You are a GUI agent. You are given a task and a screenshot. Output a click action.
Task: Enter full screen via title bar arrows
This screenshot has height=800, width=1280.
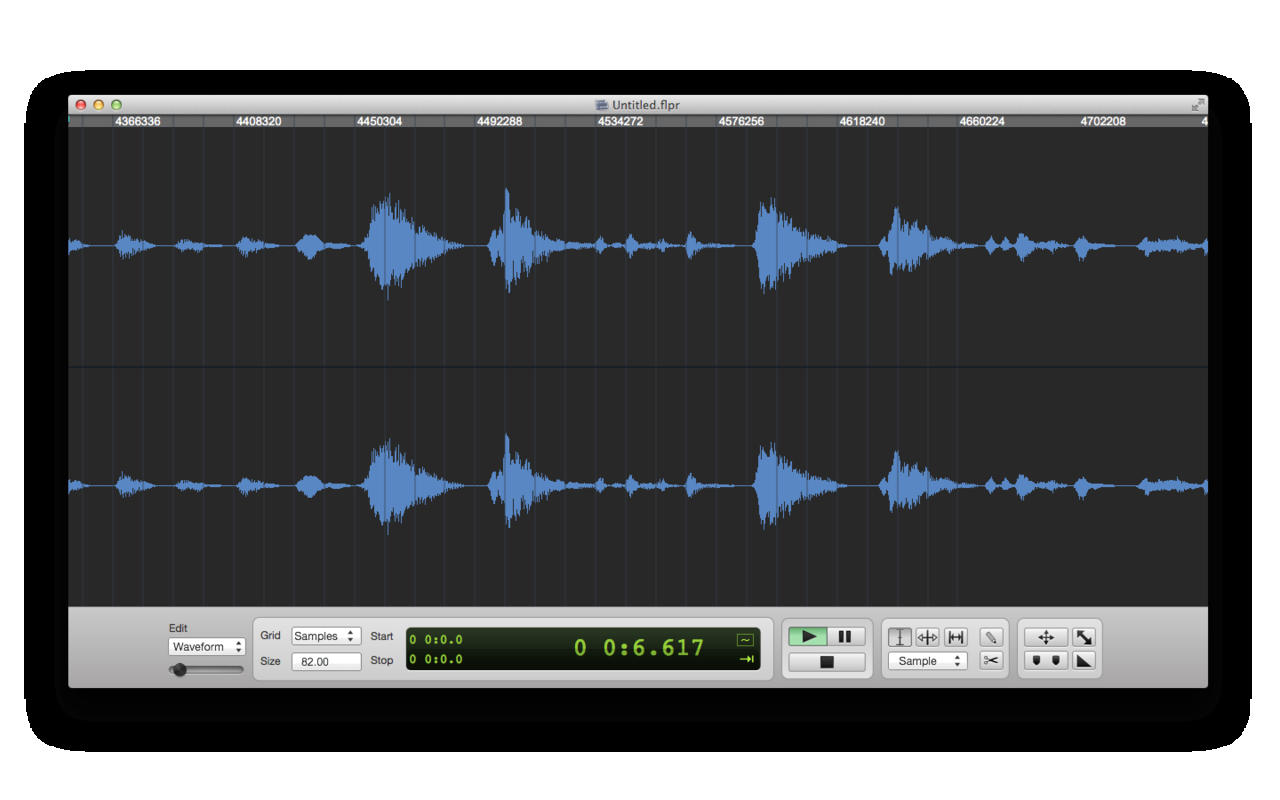tap(1197, 105)
